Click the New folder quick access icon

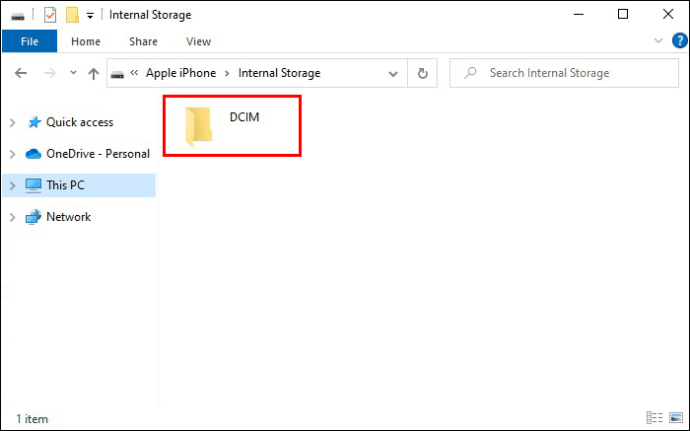point(72,15)
